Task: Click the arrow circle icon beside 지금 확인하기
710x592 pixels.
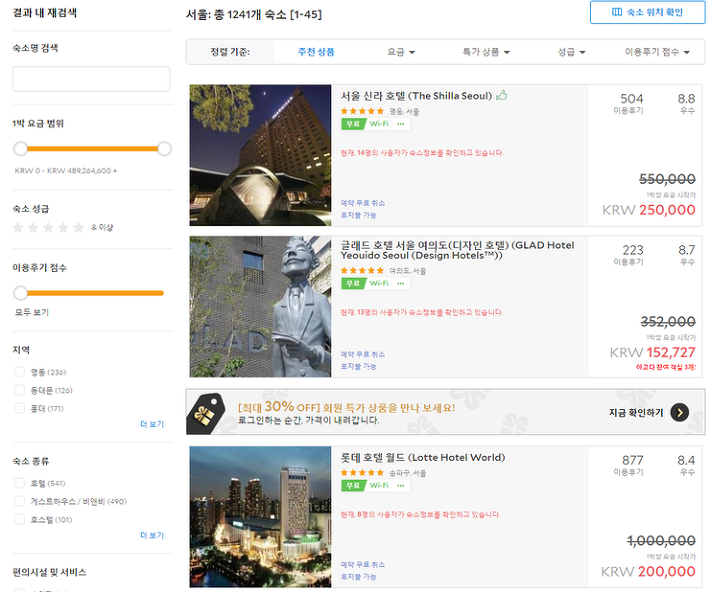Action: coord(680,412)
